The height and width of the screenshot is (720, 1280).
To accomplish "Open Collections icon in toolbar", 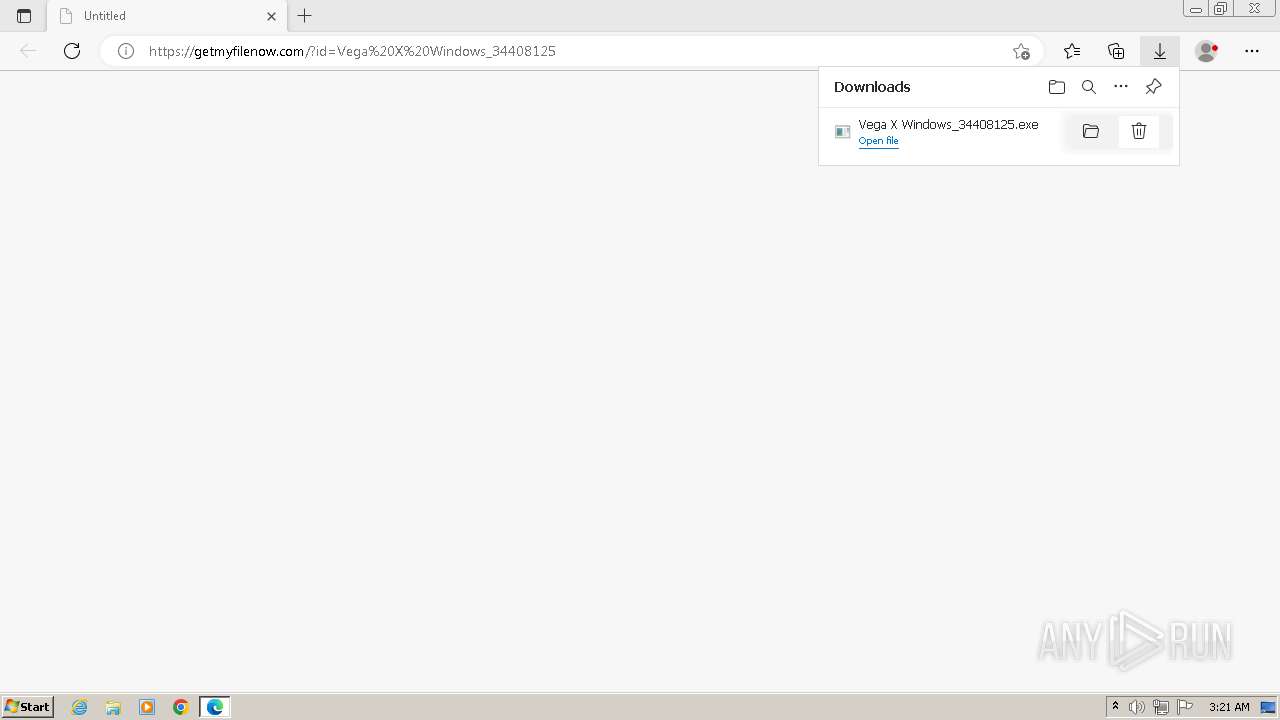I will [1116, 51].
